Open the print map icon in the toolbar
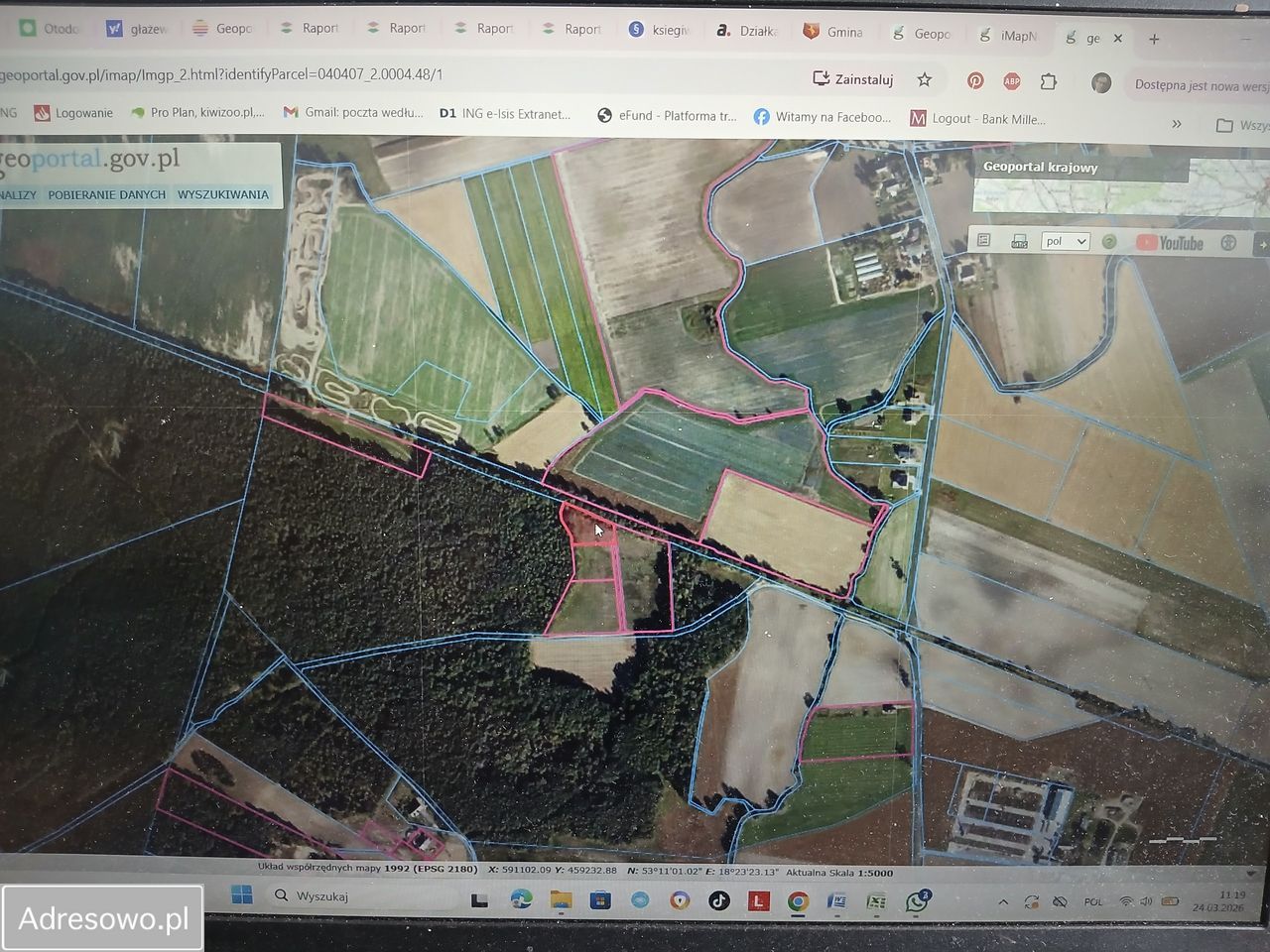 pyautogui.click(x=1019, y=241)
